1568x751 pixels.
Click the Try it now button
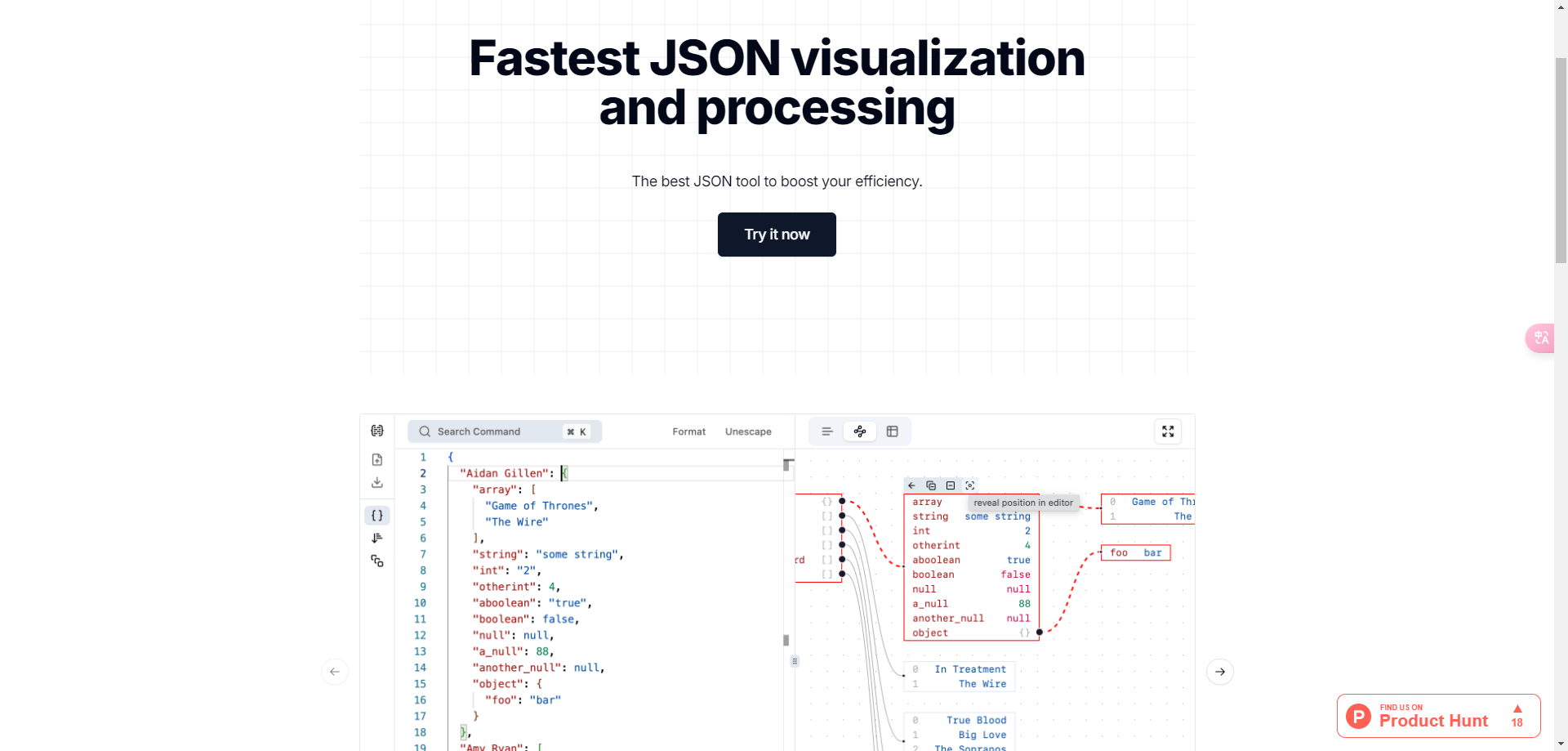click(777, 235)
